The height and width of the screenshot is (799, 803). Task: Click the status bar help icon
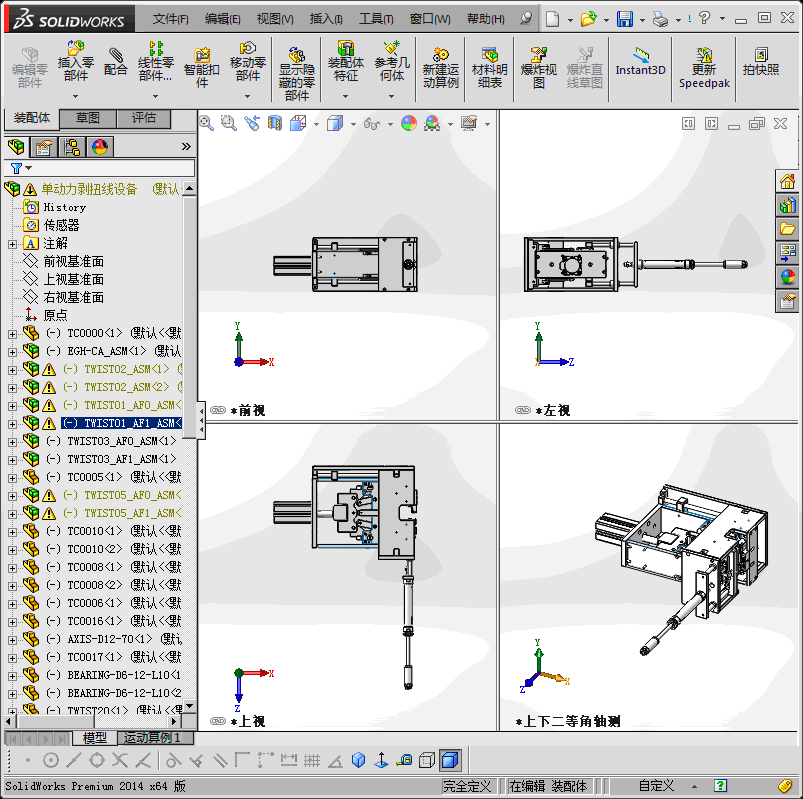tap(720, 786)
